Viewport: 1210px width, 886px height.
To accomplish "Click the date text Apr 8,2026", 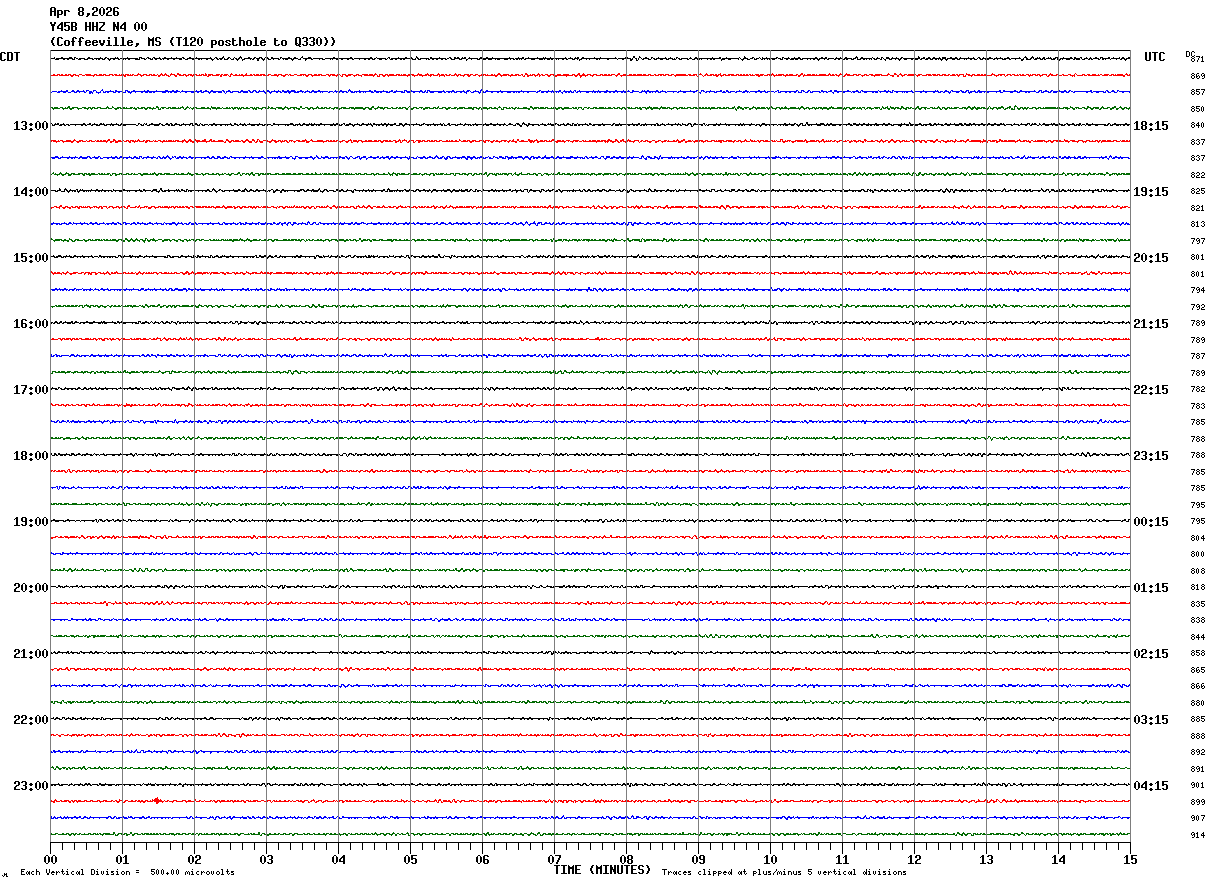I will point(84,12).
